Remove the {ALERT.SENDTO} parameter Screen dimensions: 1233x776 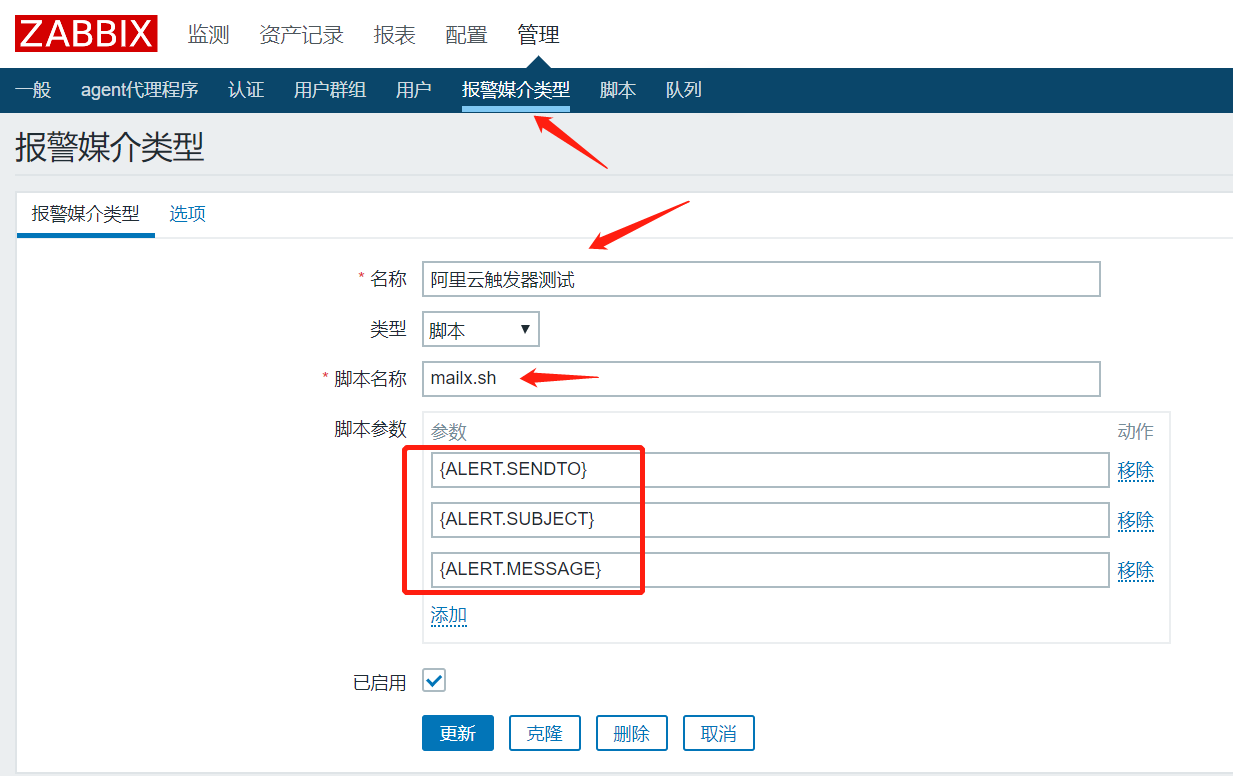point(1136,470)
